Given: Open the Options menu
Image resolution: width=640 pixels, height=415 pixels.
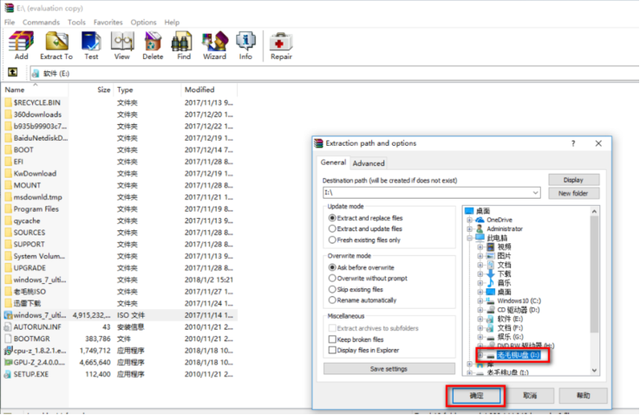Looking at the screenshot, I should coord(143,22).
